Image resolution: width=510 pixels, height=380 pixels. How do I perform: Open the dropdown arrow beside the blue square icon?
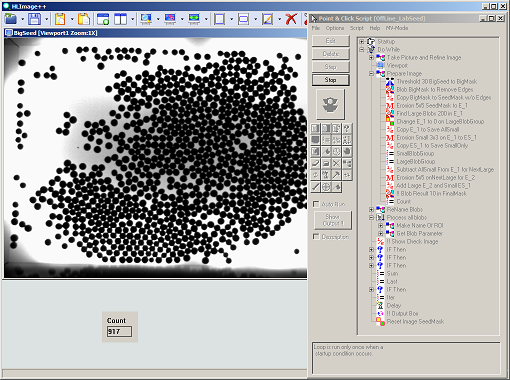coord(231,19)
